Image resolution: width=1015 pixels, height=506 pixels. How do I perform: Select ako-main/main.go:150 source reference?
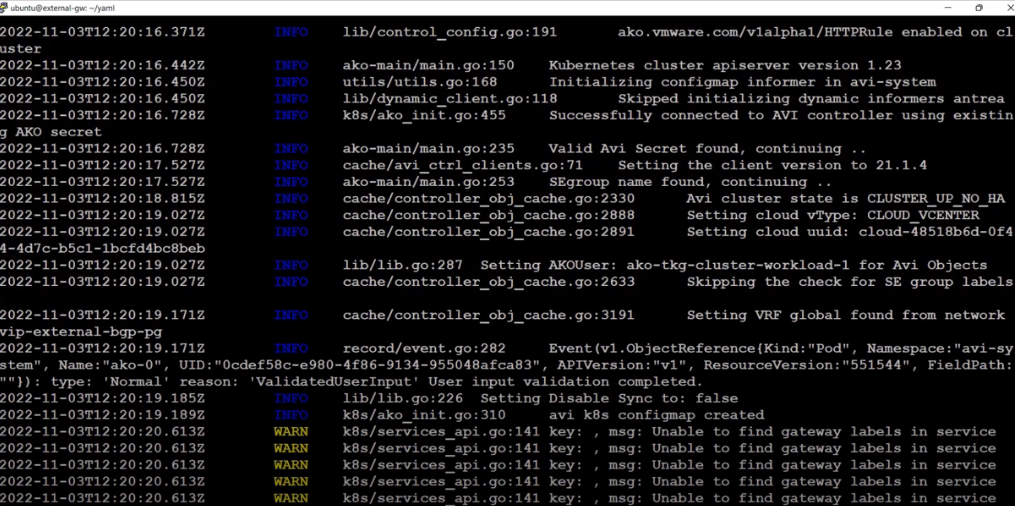coord(429,65)
